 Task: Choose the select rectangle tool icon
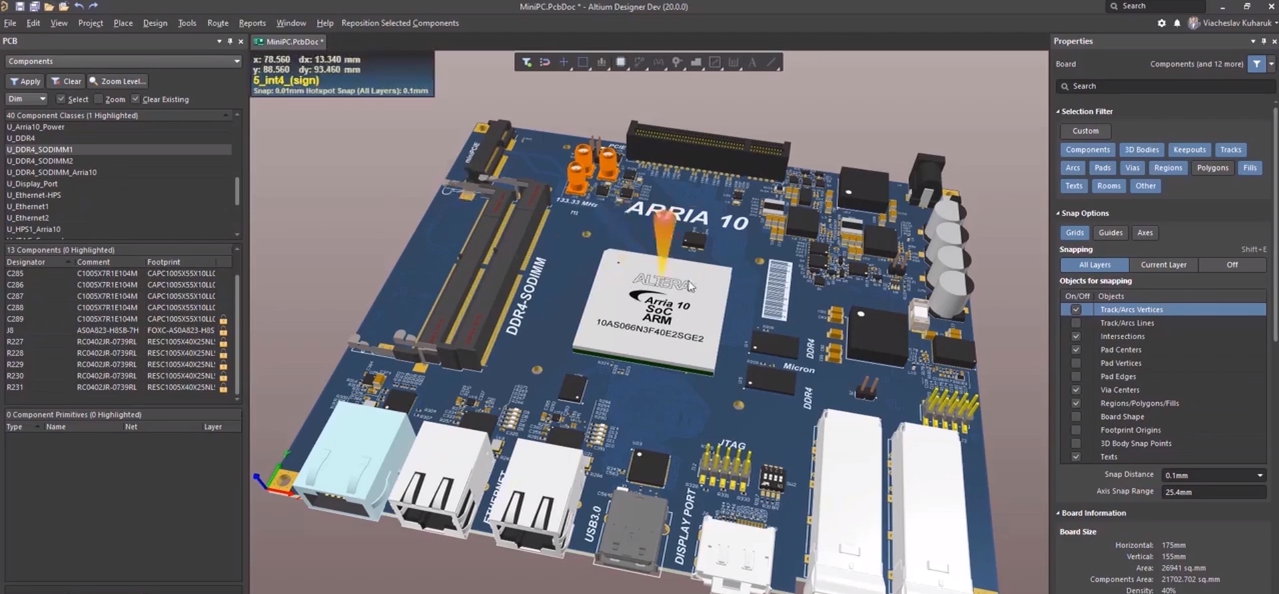(x=583, y=62)
